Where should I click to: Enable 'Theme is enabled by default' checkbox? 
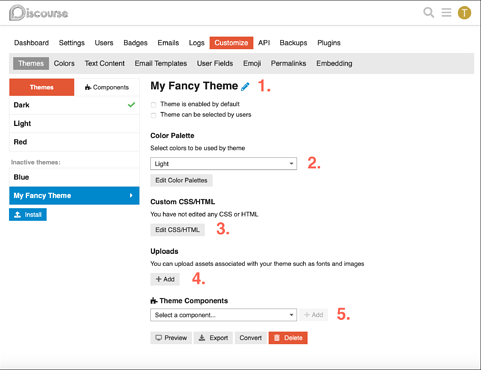[153, 105]
